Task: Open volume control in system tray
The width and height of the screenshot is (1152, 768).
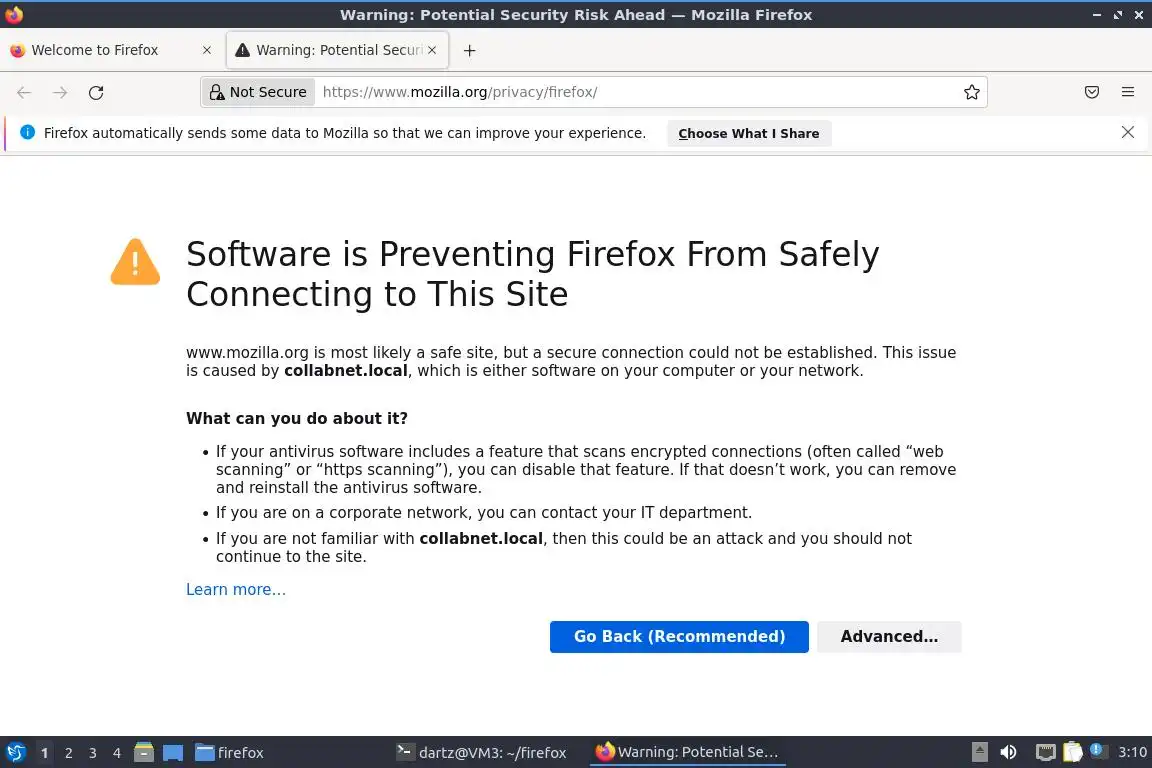Action: tap(1008, 752)
